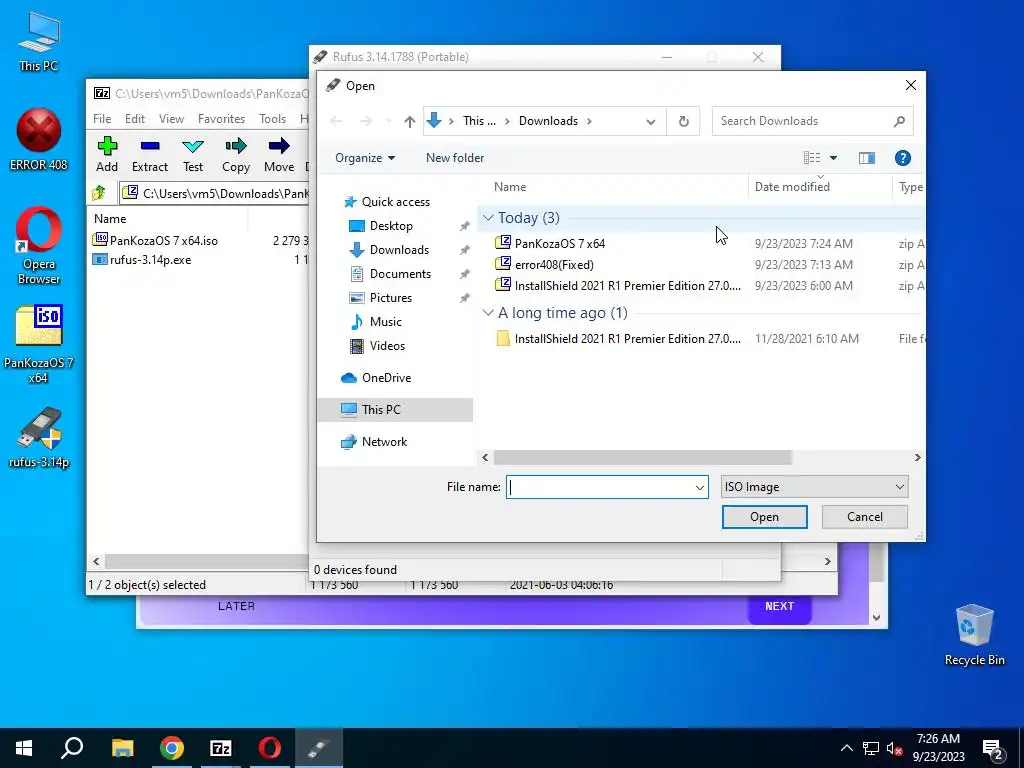Screen dimensions: 1024x768
Task: Select OneDrive in the navigation pane
Action: click(x=386, y=378)
